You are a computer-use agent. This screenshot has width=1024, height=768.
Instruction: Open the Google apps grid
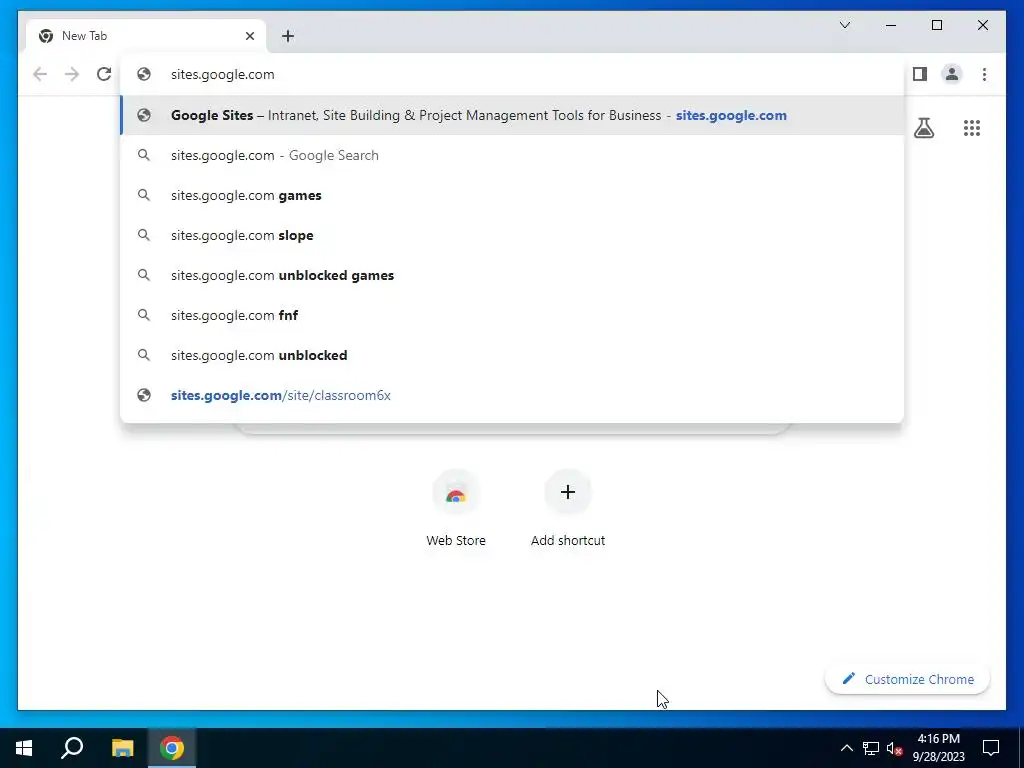972,128
